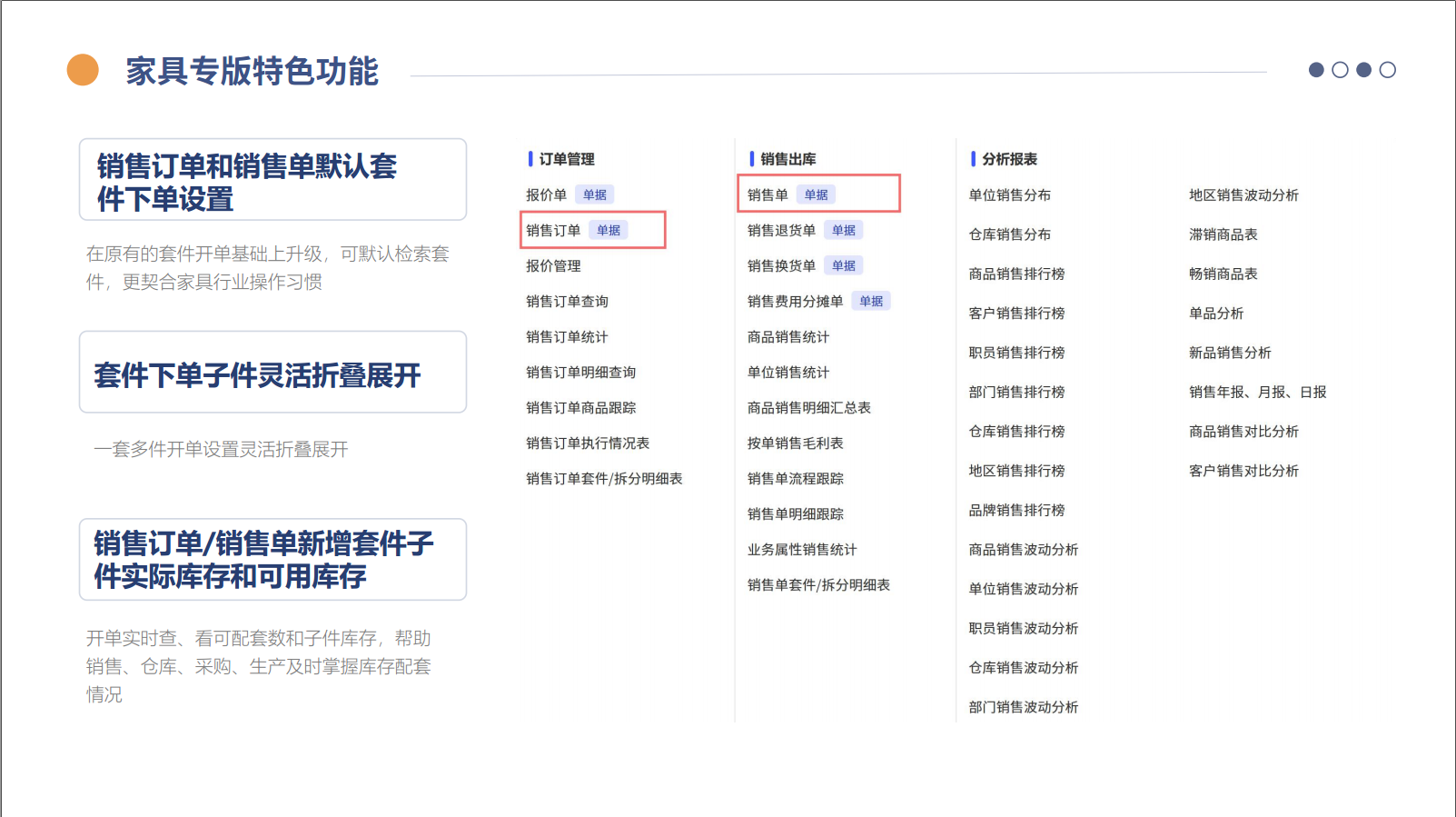The height and width of the screenshot is (817, 1456).
Task: Click the 销售订单和销售单默认套件下单设置 feature box
Action: [272, 180]
